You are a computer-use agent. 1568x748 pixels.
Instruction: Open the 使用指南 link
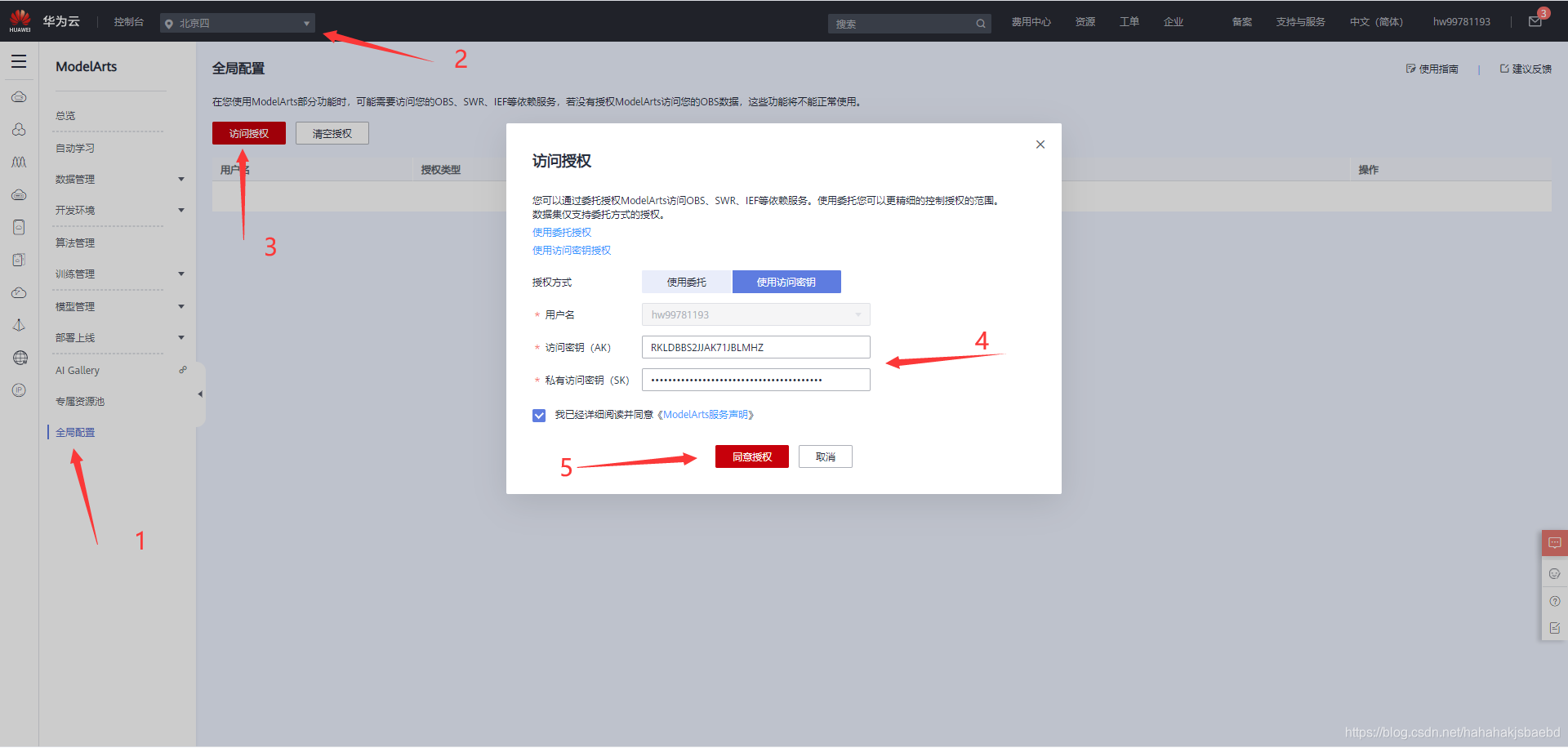[x=1432, y=69]
